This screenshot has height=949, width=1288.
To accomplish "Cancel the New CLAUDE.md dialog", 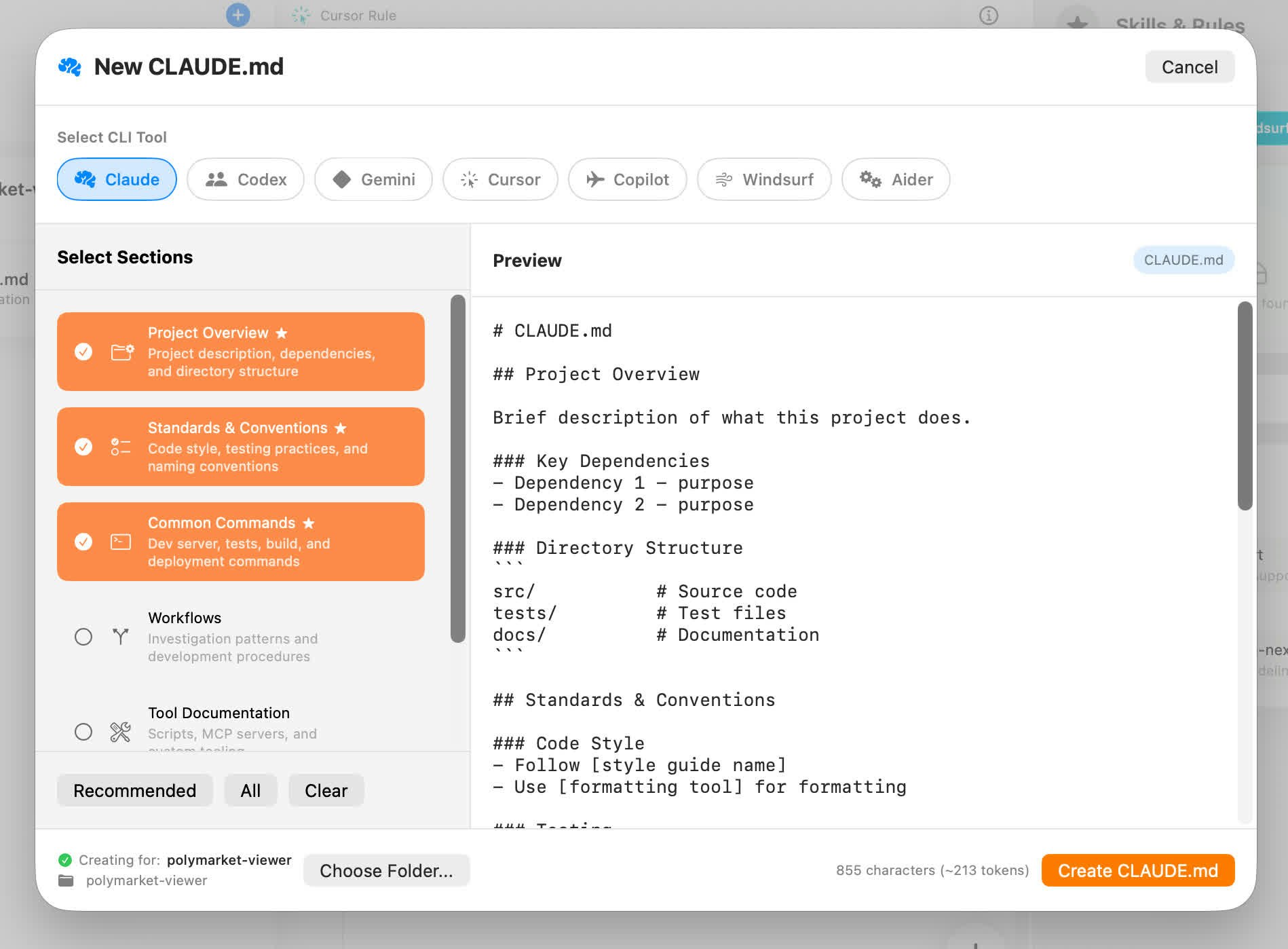I will [x=1189, y=67].
